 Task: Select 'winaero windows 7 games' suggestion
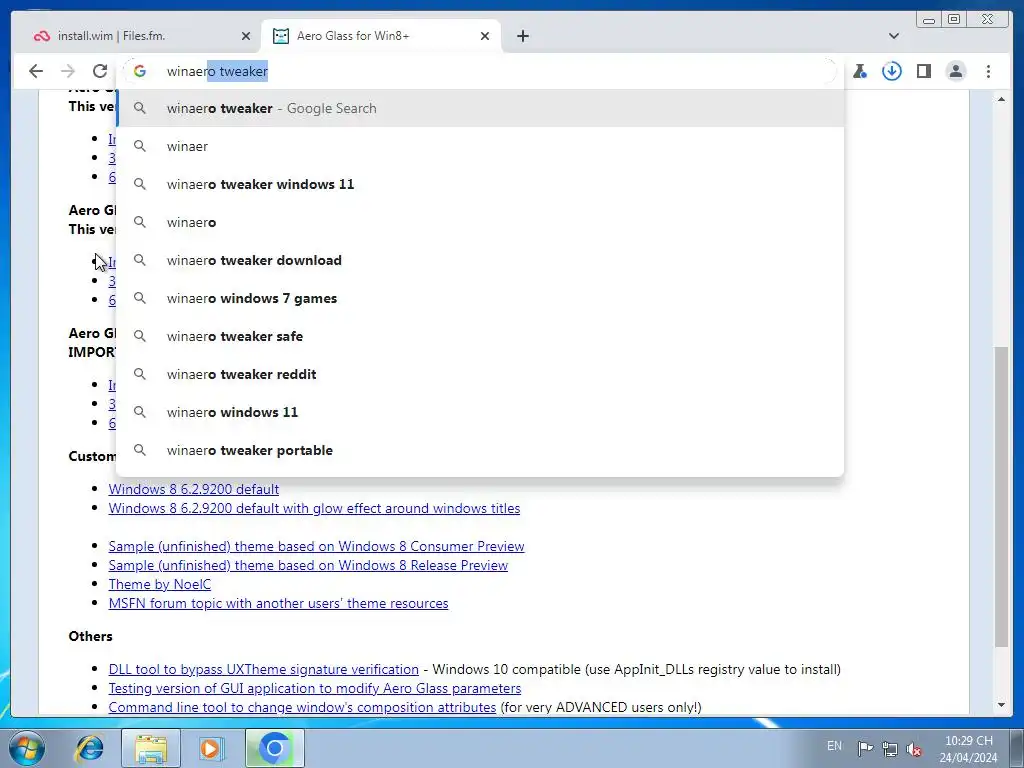480,298
